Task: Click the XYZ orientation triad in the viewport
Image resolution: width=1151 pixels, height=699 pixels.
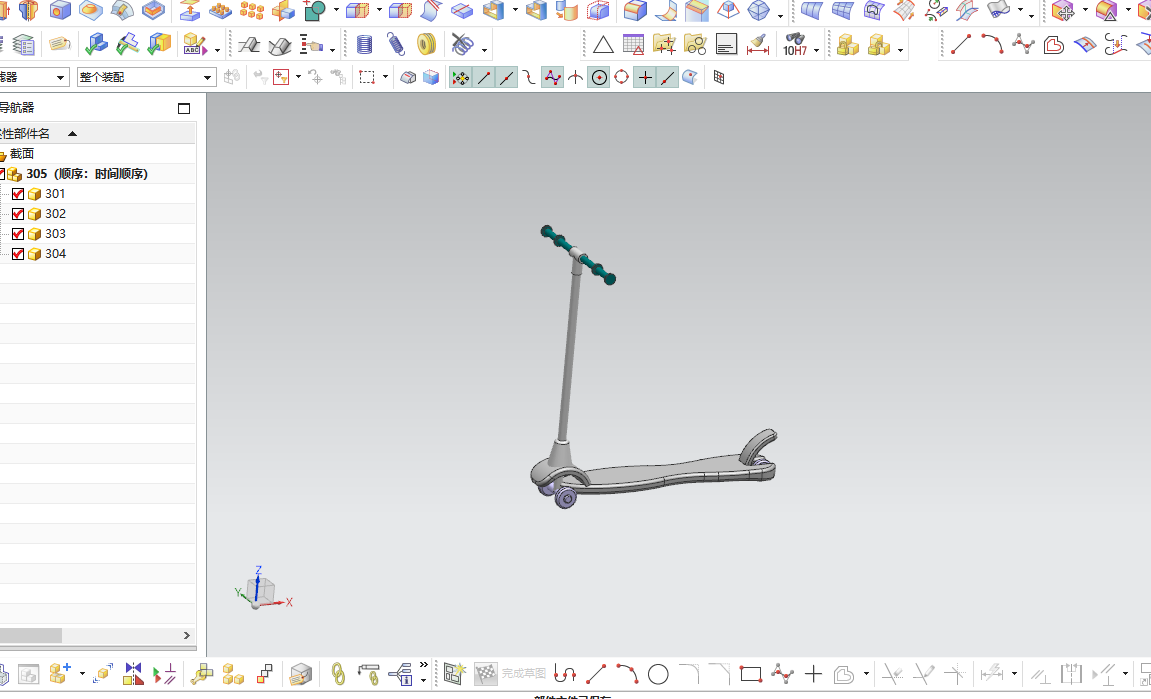Action: pyautogui.click(x=263, y=589)
